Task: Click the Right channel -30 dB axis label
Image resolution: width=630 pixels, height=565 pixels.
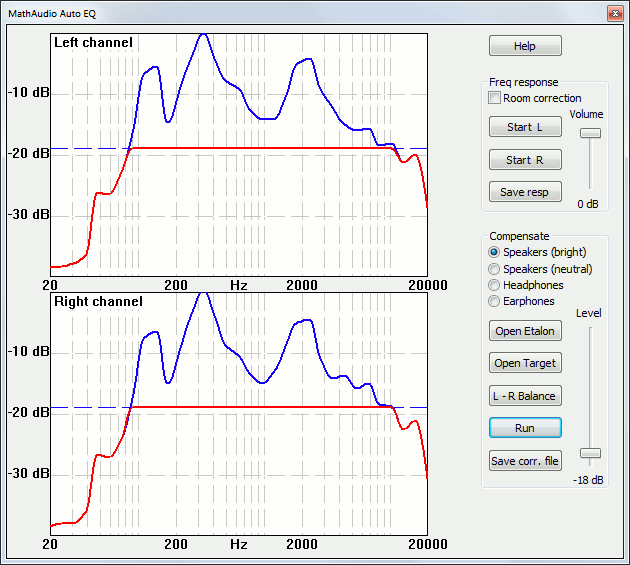Action: point(29,473)
